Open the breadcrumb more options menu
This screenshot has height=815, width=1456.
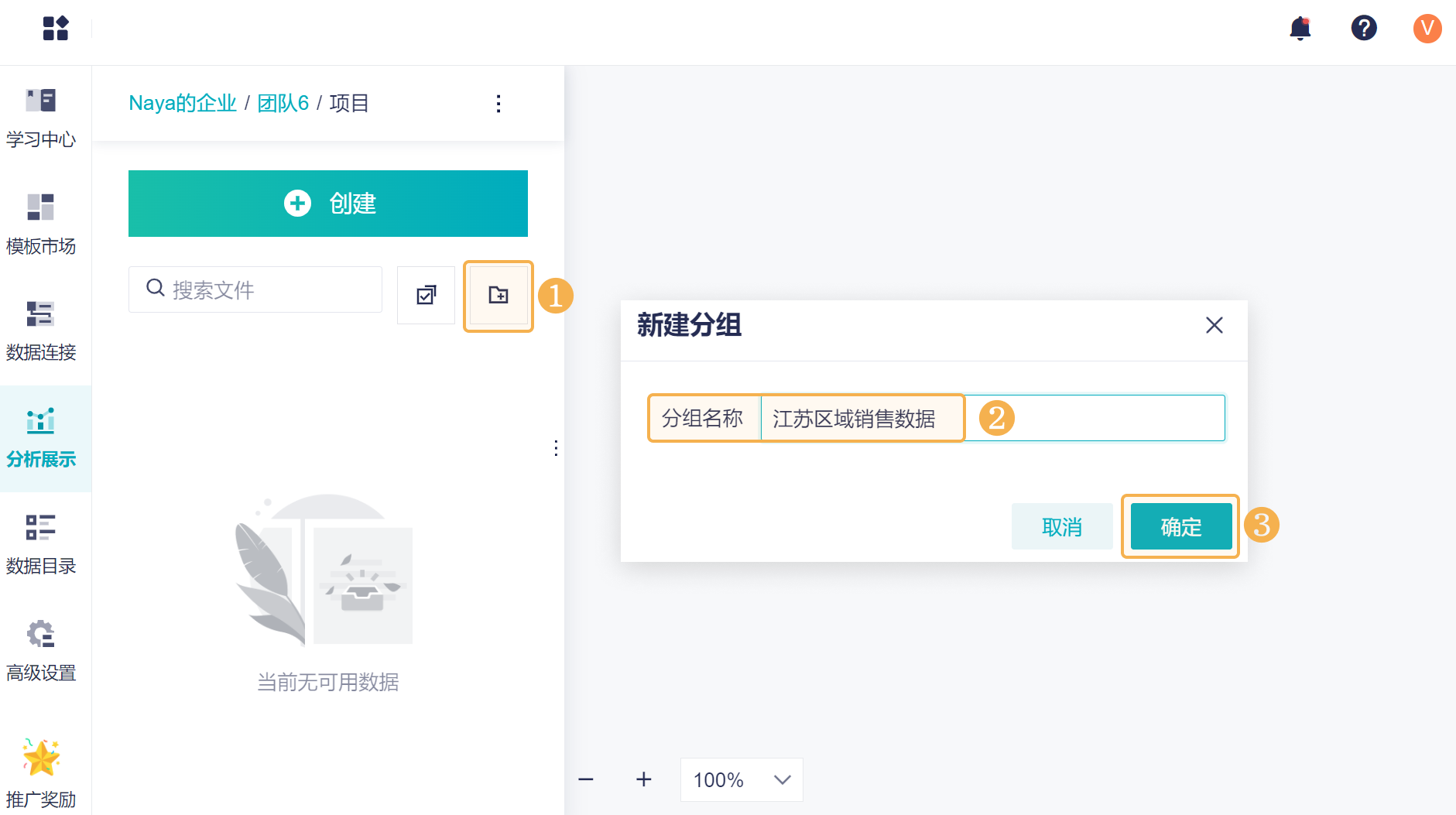498,104
